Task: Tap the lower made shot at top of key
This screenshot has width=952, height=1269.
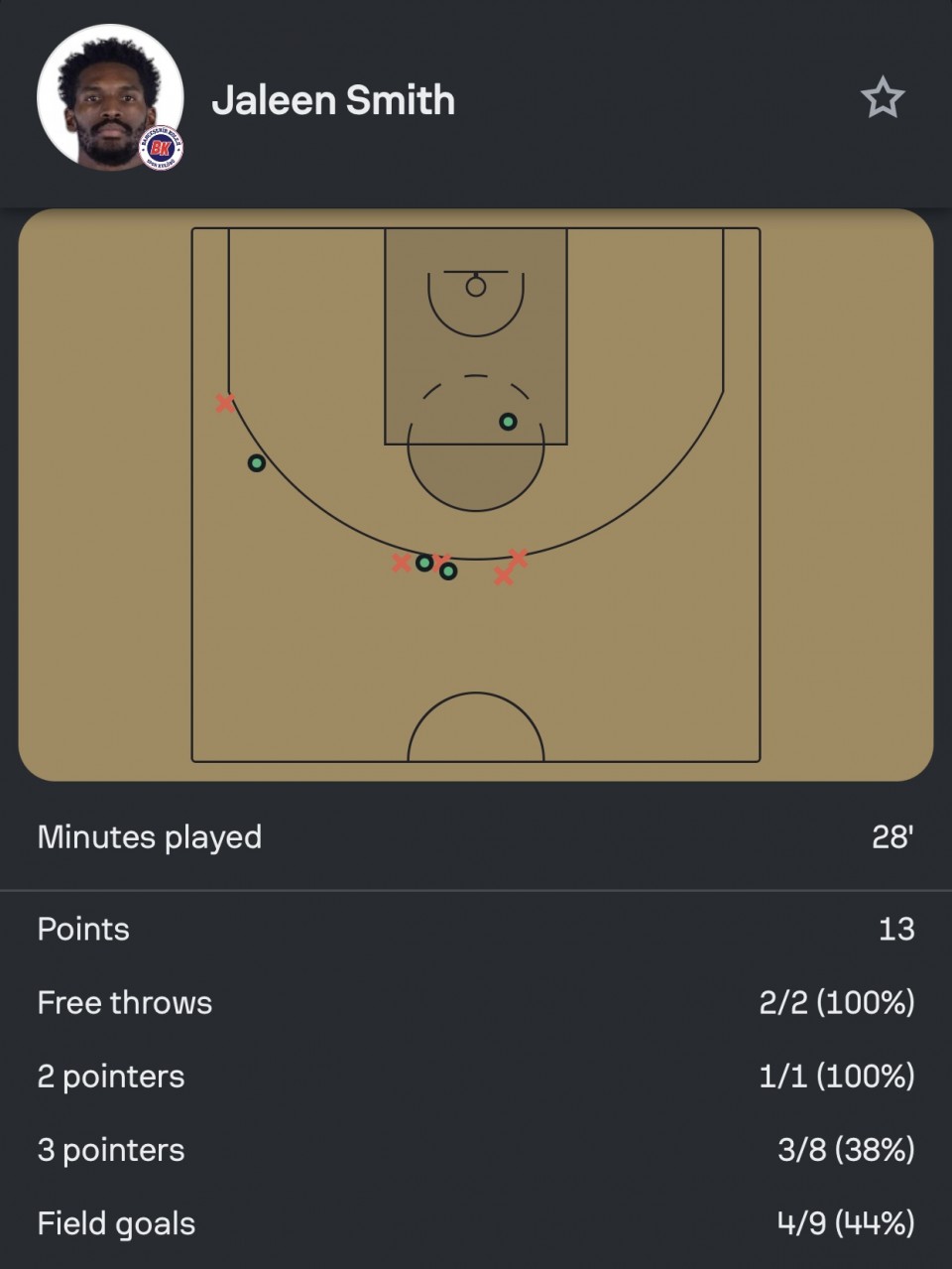Action: pyautogui.click(x=448, y=571)
